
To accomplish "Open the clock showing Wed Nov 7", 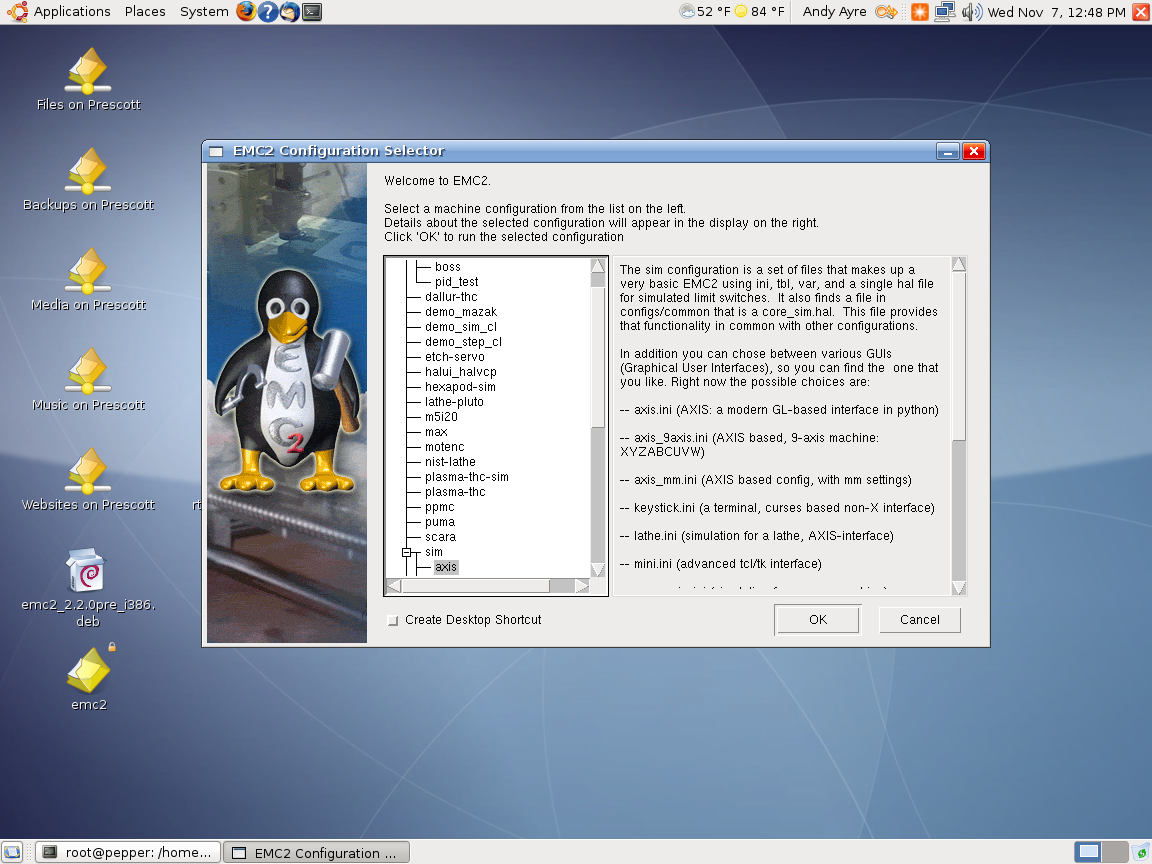I will pyautogui.click(x=1056, y=12).
